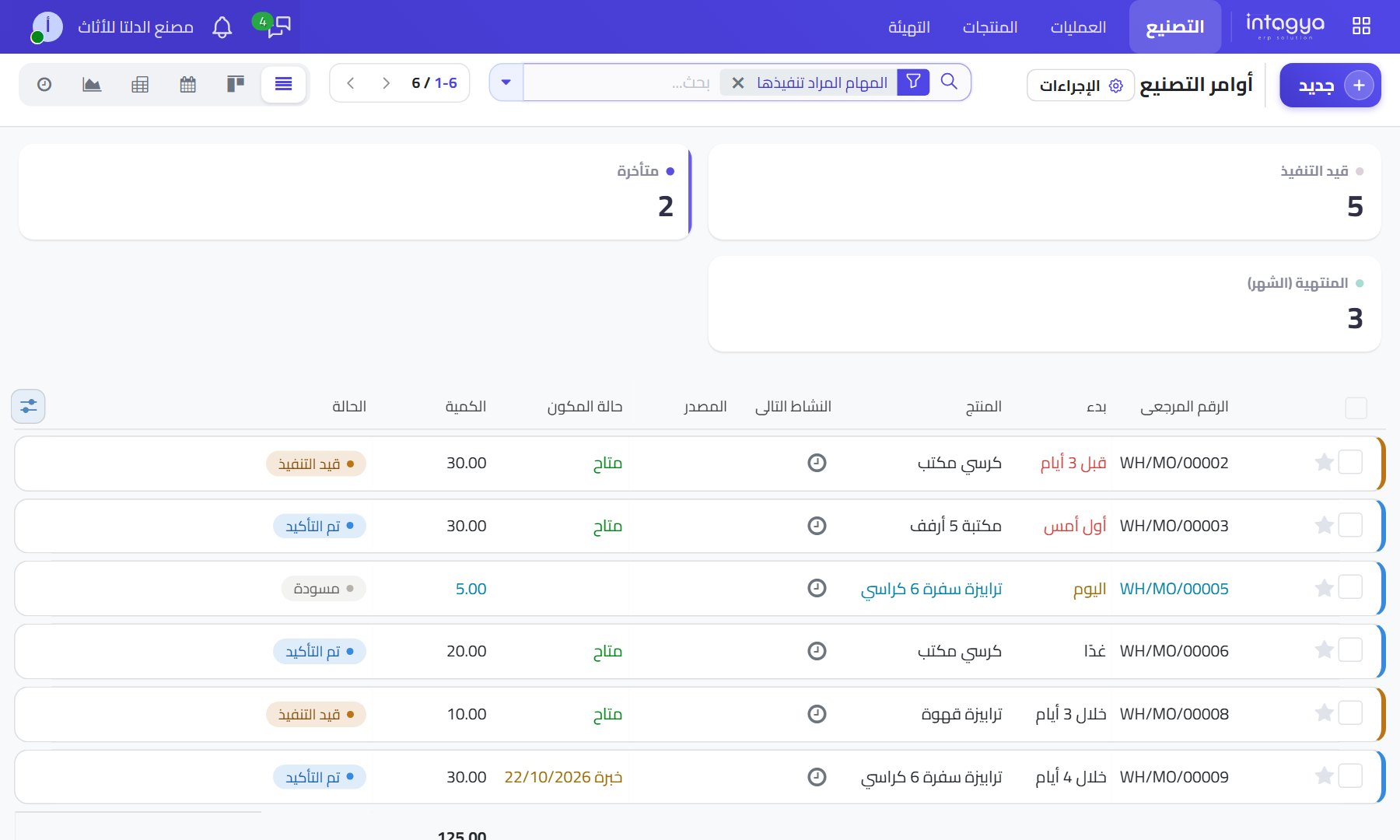Viewport: 1400px width, 840px height.
Task: Sort by the الكمية column header
Action: pyautogui.click(x=466, y=406)
